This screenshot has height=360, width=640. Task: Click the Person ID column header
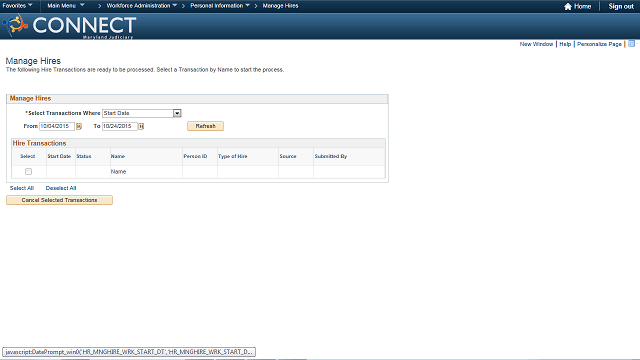tap(196, 156)
